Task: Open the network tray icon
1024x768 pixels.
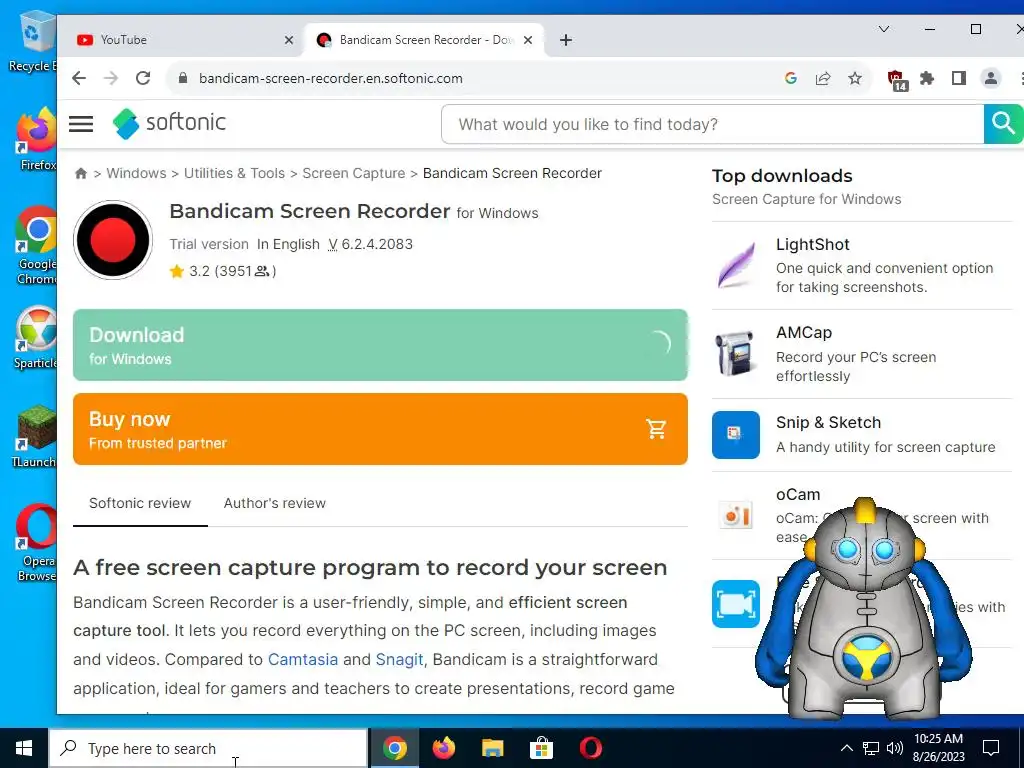Action: (x=871, y=748)
